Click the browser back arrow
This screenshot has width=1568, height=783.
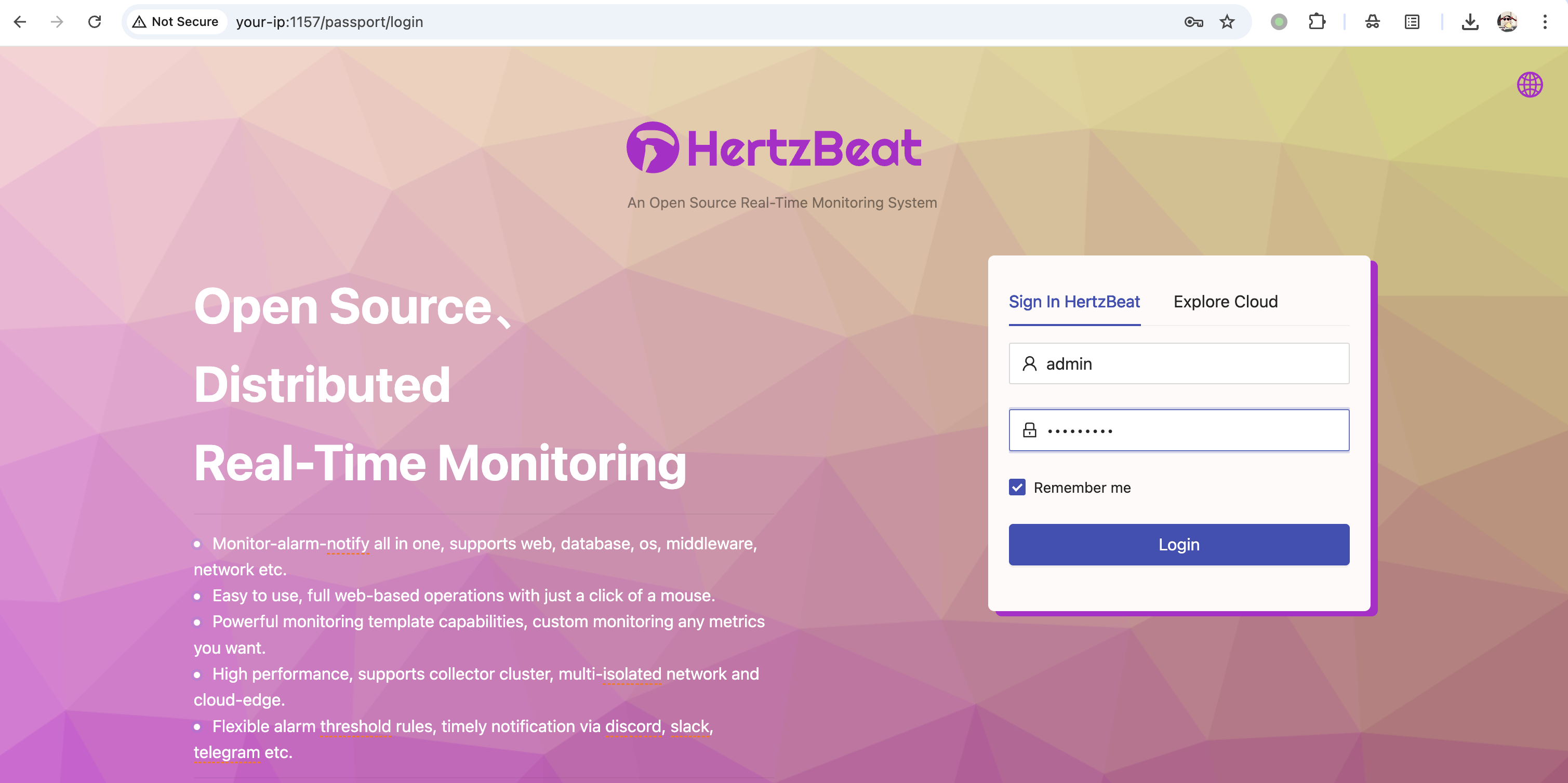click(x=20, y=22)
